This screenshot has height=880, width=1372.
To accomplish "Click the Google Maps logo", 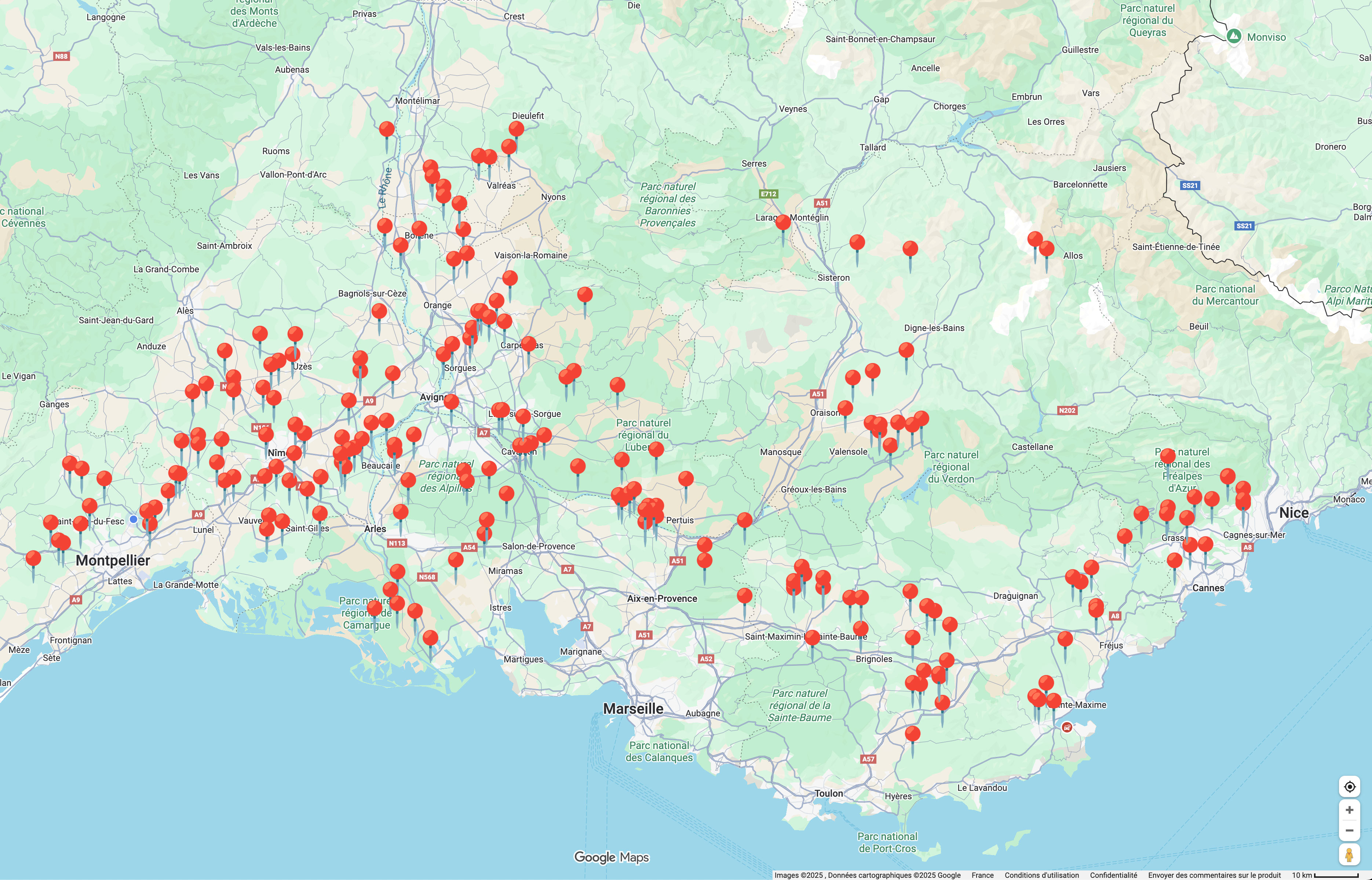I will [611, 857].
